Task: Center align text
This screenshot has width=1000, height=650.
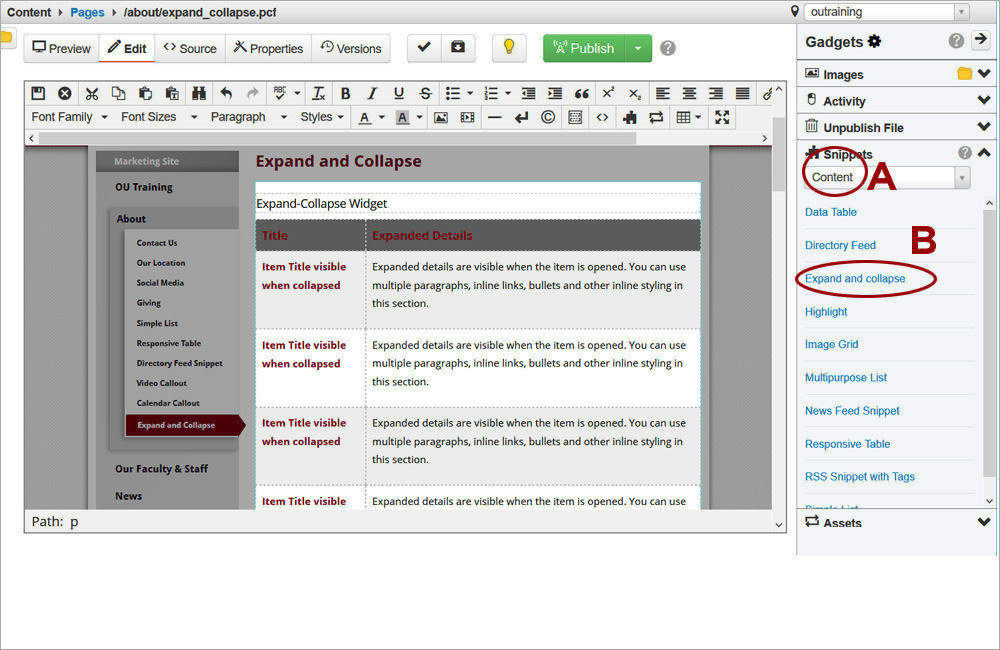Action: coord(689,93)
